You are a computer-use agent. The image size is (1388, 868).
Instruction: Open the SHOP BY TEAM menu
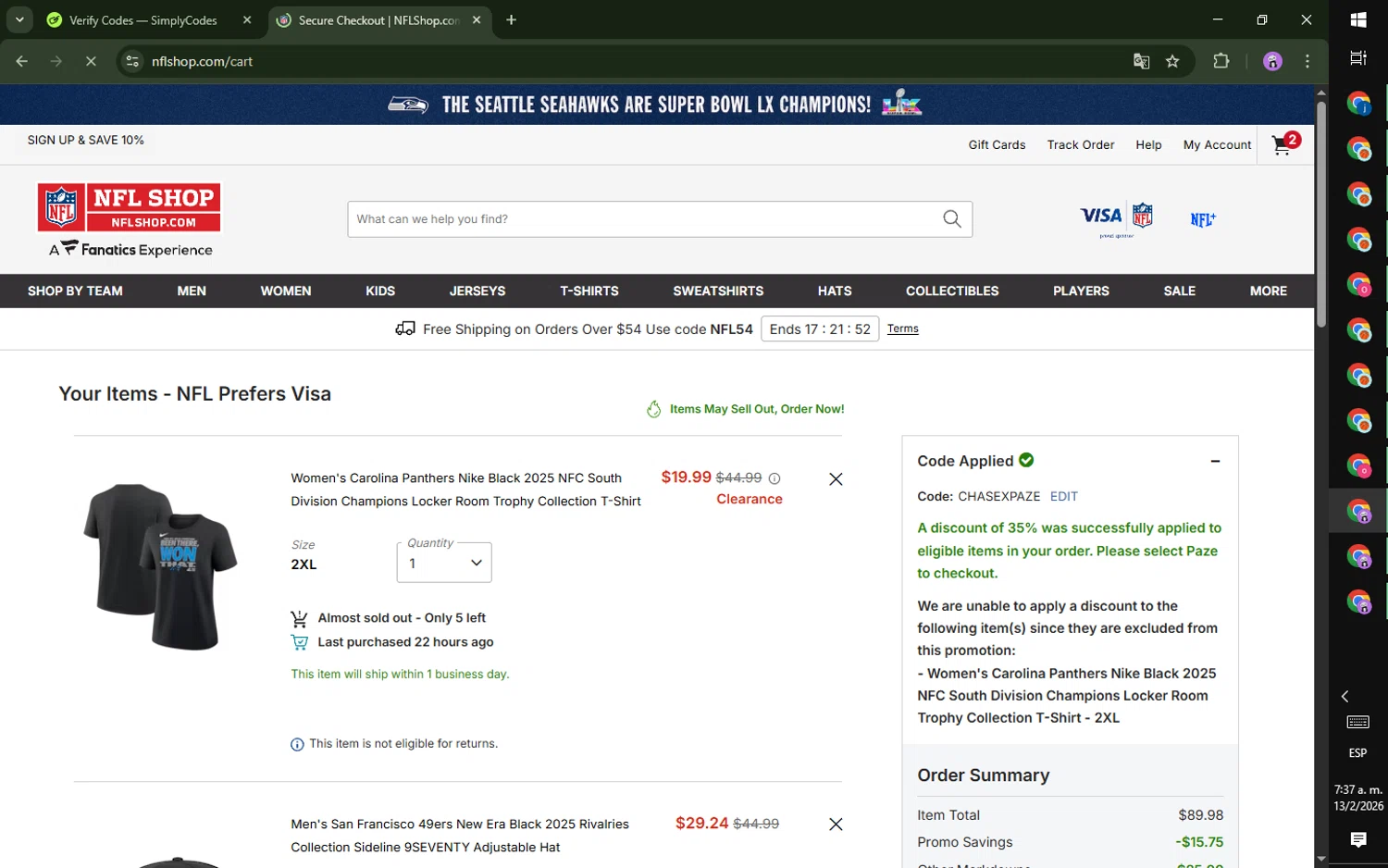click(75, 291)
